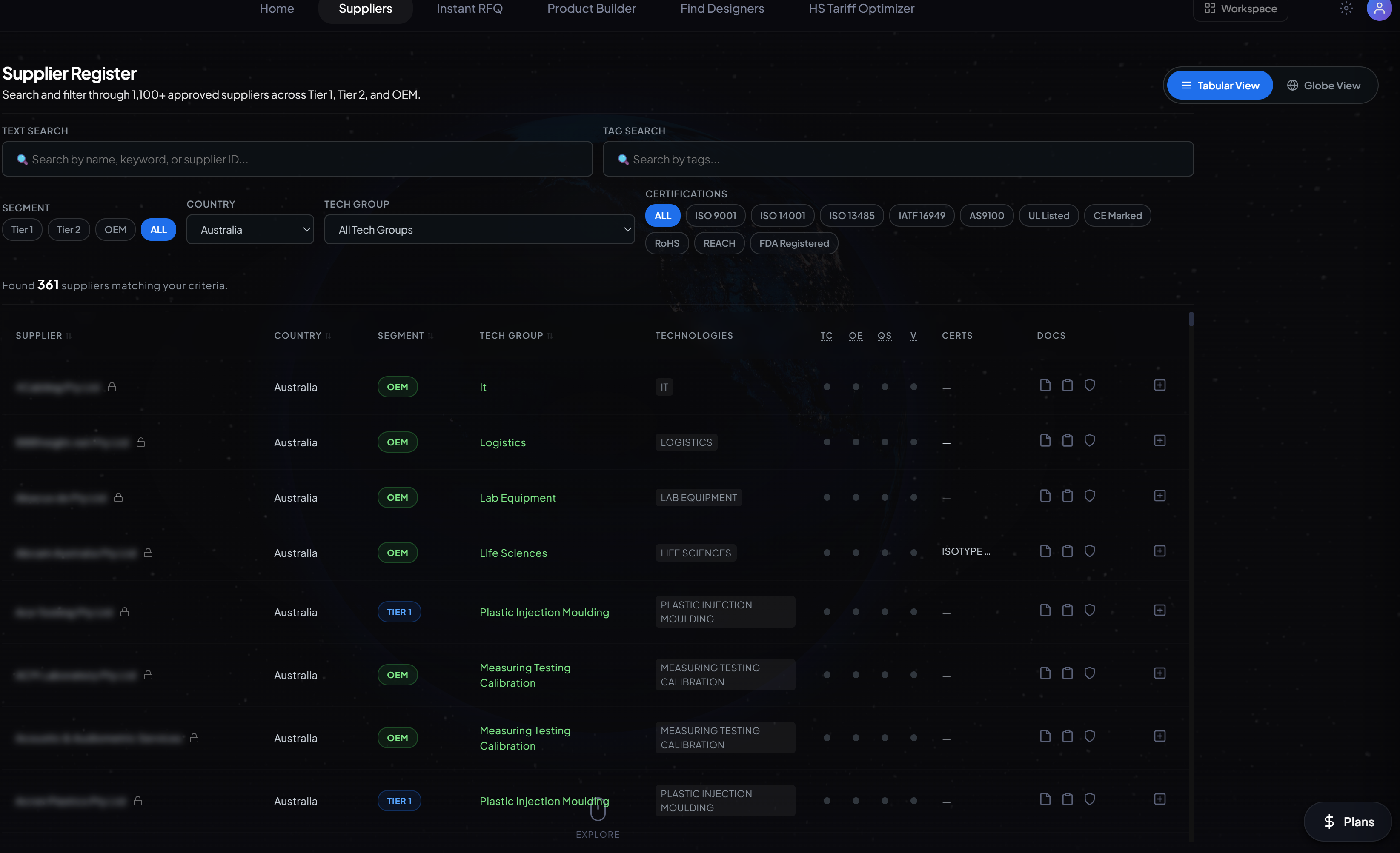The width and height of the screenshot is (1400, 853).
Task: Click the plus-square icon in Life Sciences row
Action: [1160, 551]
